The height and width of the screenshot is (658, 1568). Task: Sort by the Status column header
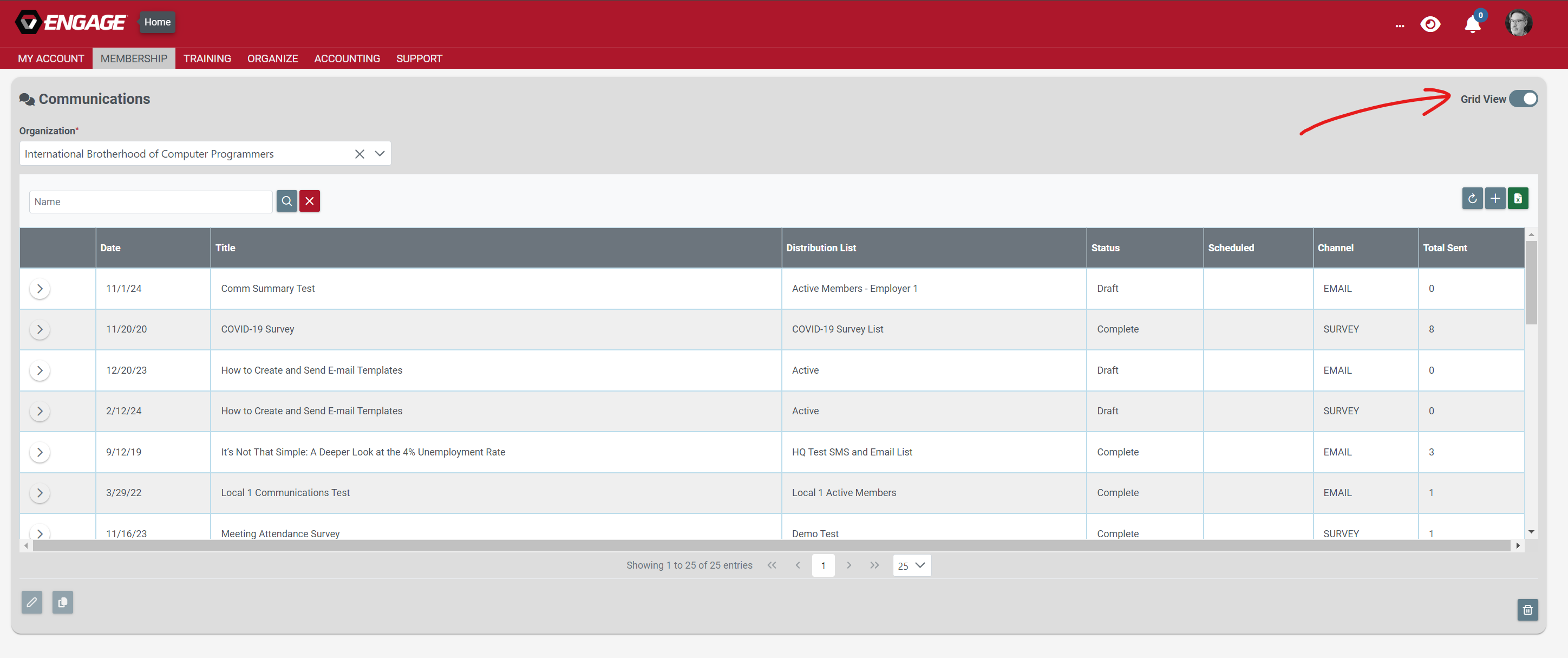1106,247
